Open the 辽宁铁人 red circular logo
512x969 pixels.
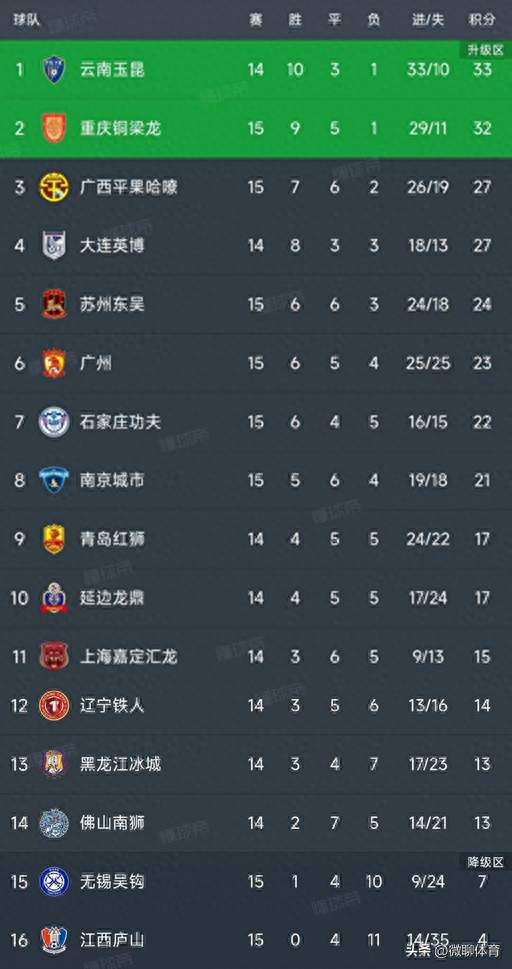54,705
